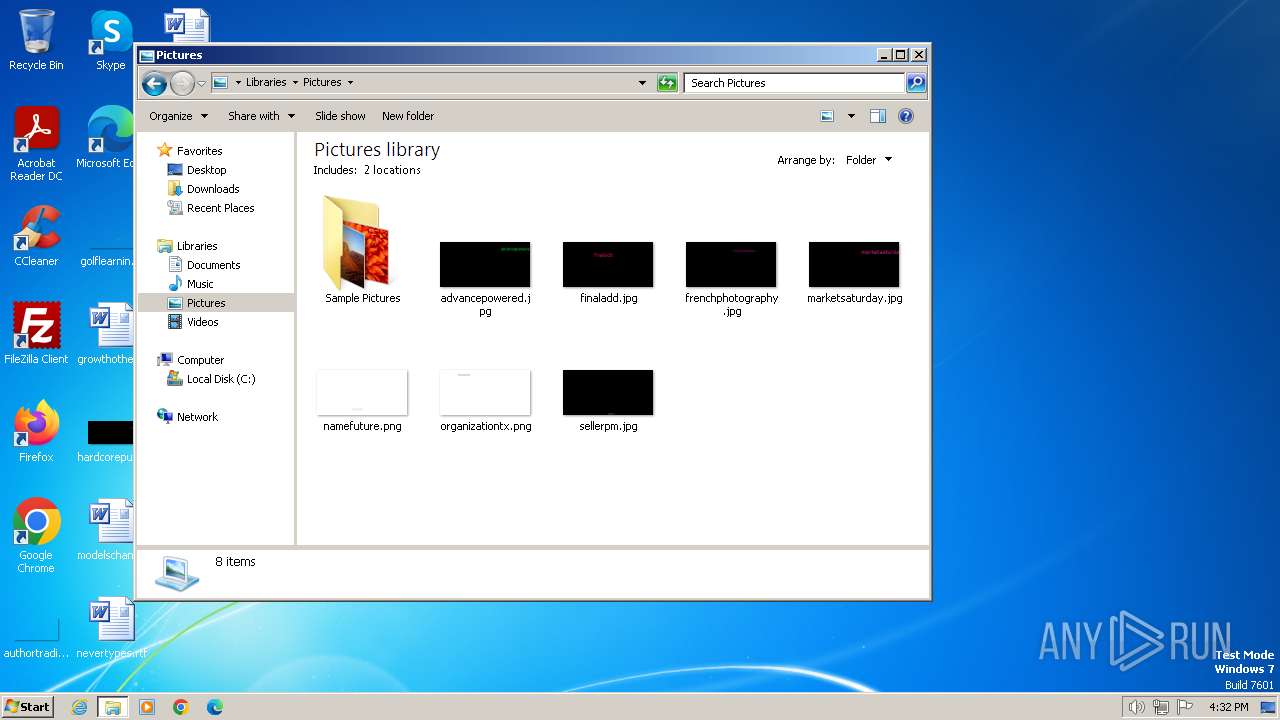
Task: Select the Google Chrome desktop icon
Action: click(36, 536)
